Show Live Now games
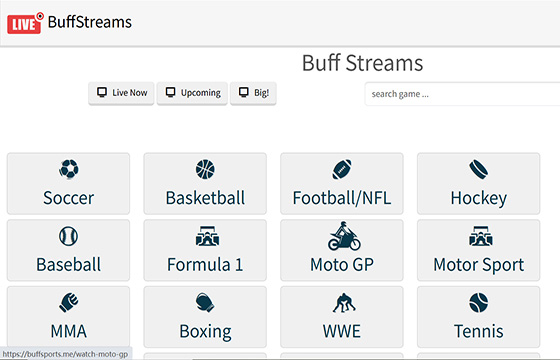 pos(121,93)
